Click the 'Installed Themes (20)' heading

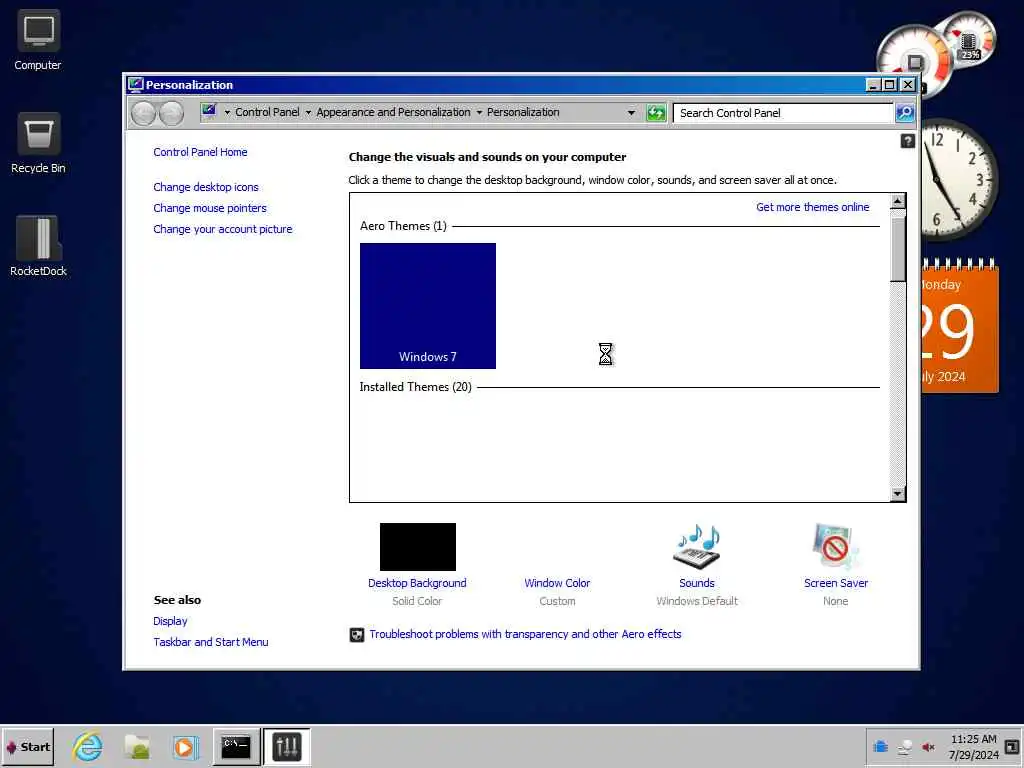pyautogui.click(x=415, y=387)
